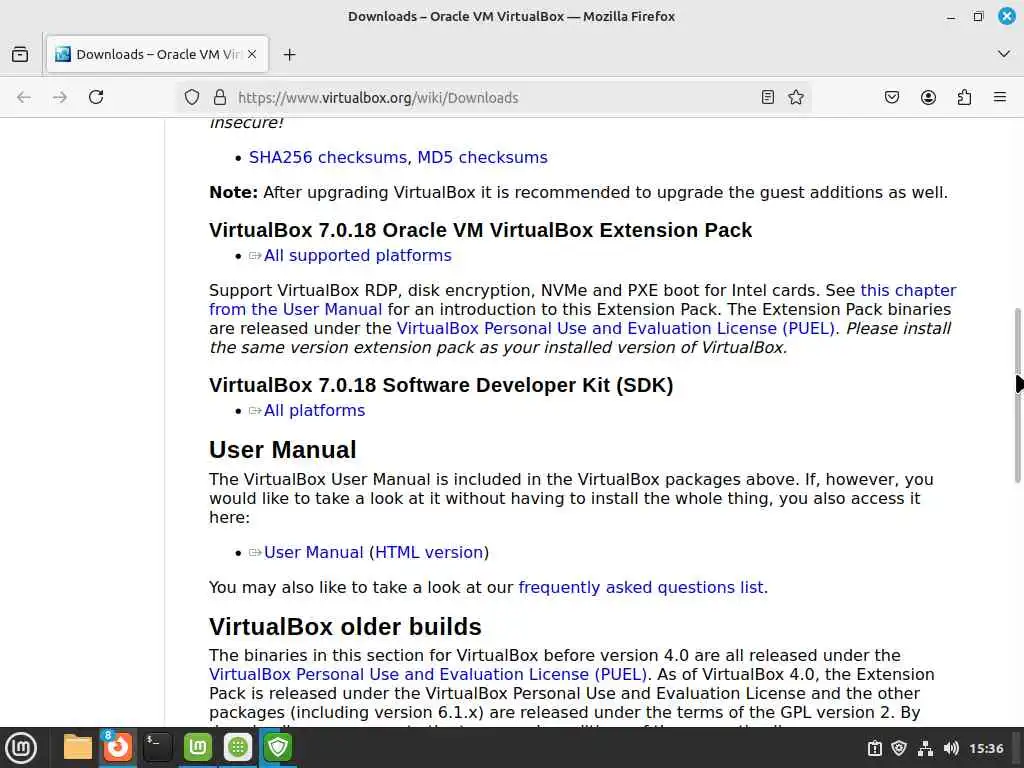Click the address bar URL field

[x=493, y=97]
